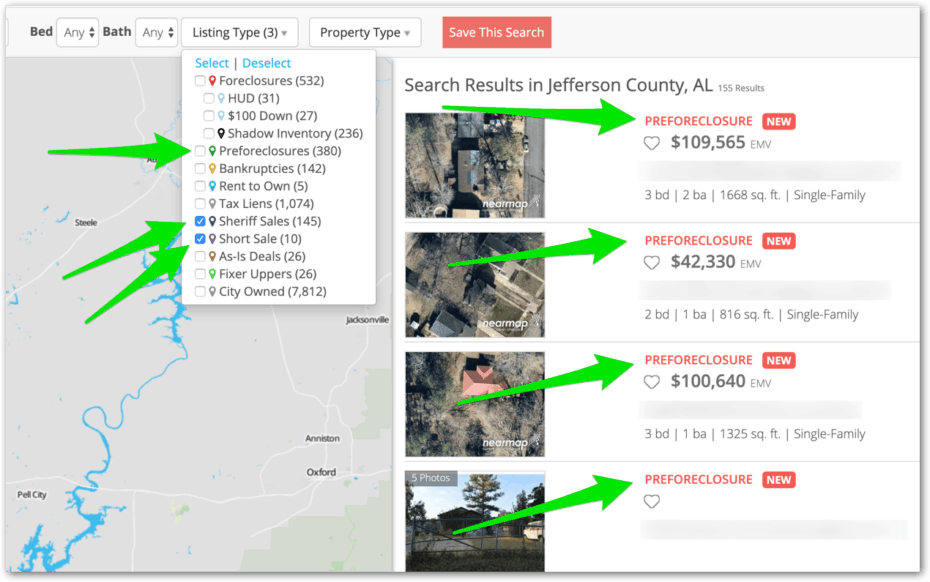Collapse the Listing Type (3) dropdown
Screen dimensions: 930x582
[x=239, y=33]
